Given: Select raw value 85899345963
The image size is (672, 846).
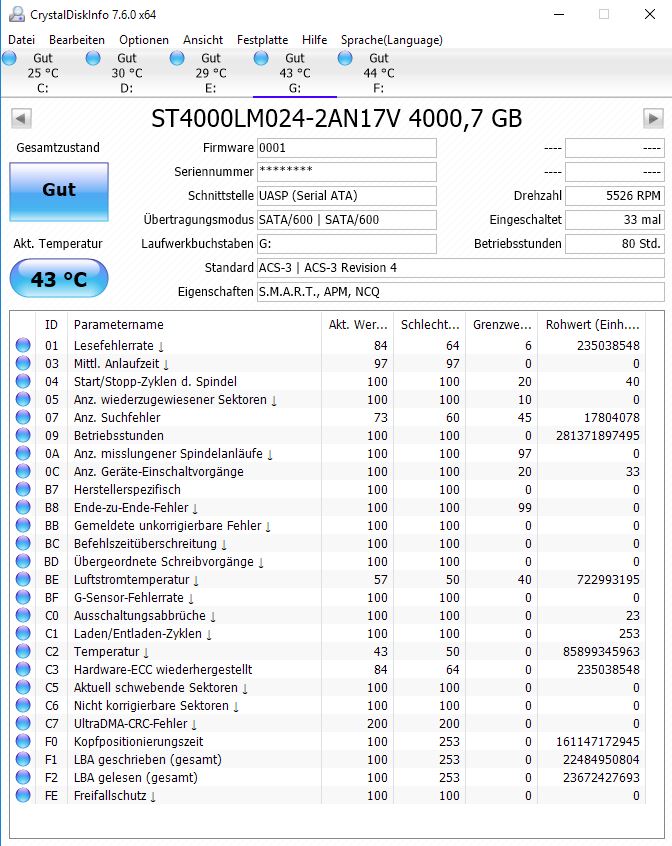Looking at the screenshot, I should pyautogui.click(x=601, y=652).
